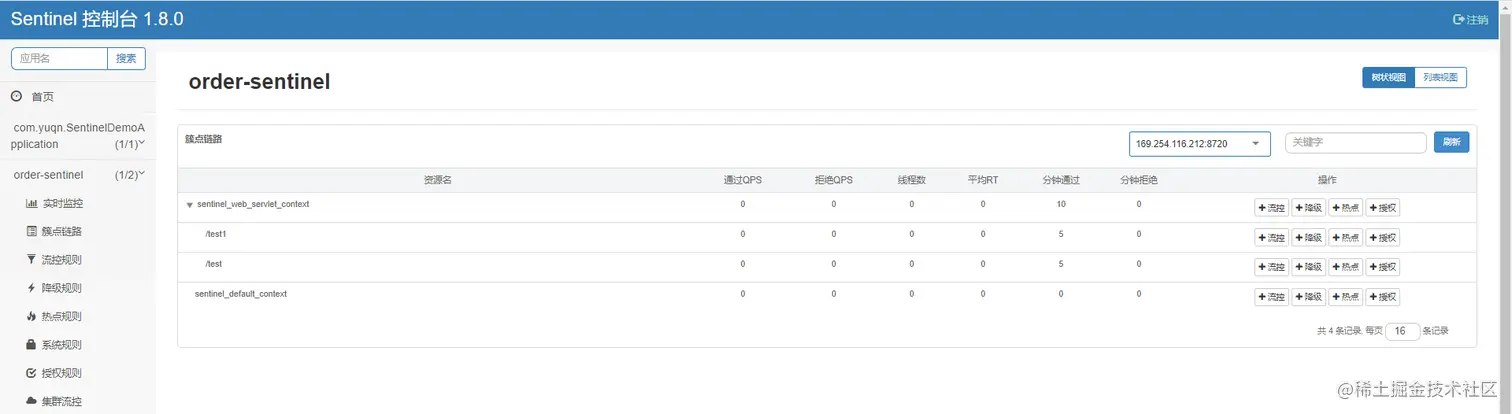This screenshot has width=1512, height=414.
Task: Add 授权 rule for sentinel_web_servlet_context
Action: (x=1382, y=208)
